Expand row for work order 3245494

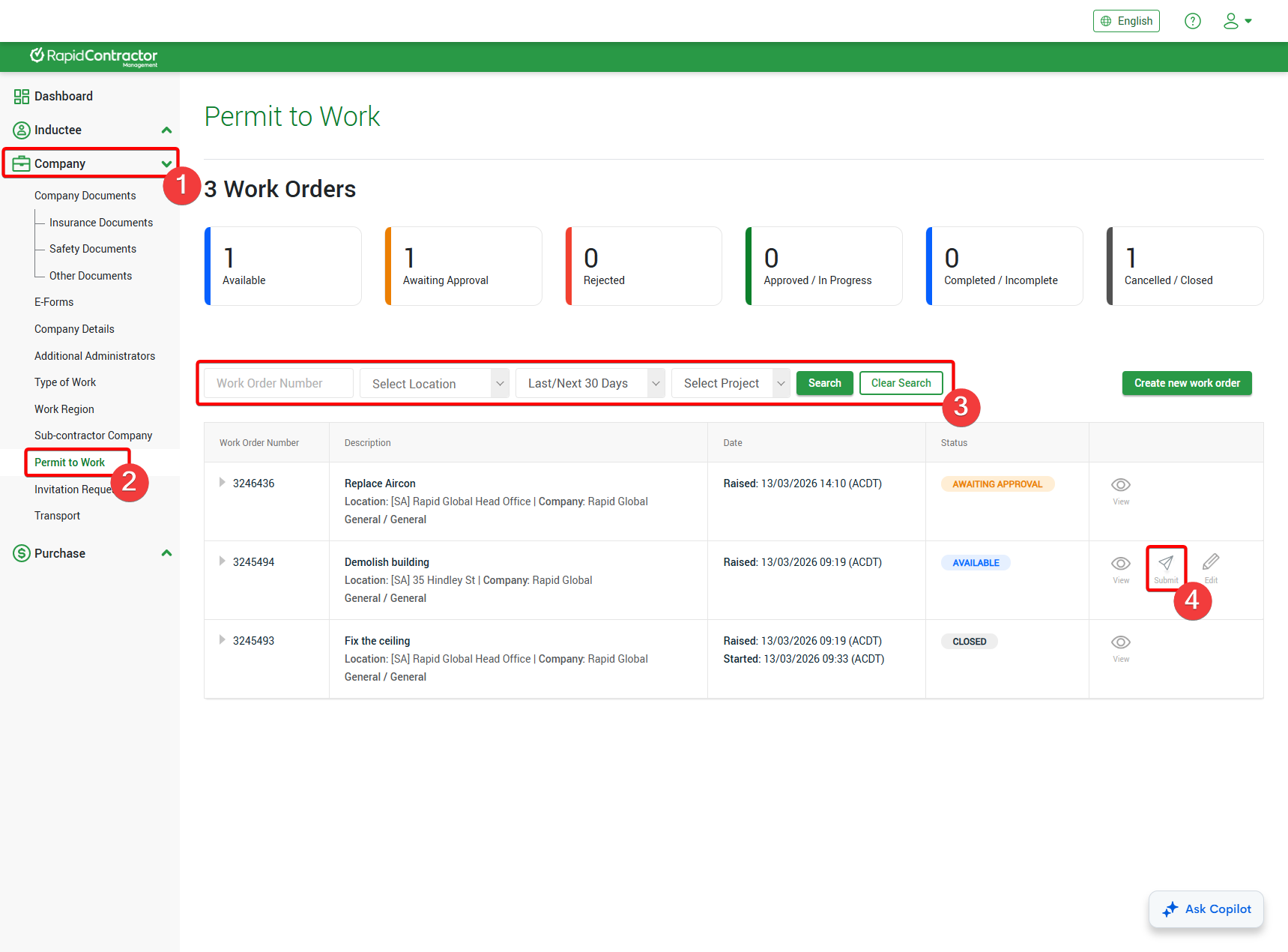coord(222,561)
